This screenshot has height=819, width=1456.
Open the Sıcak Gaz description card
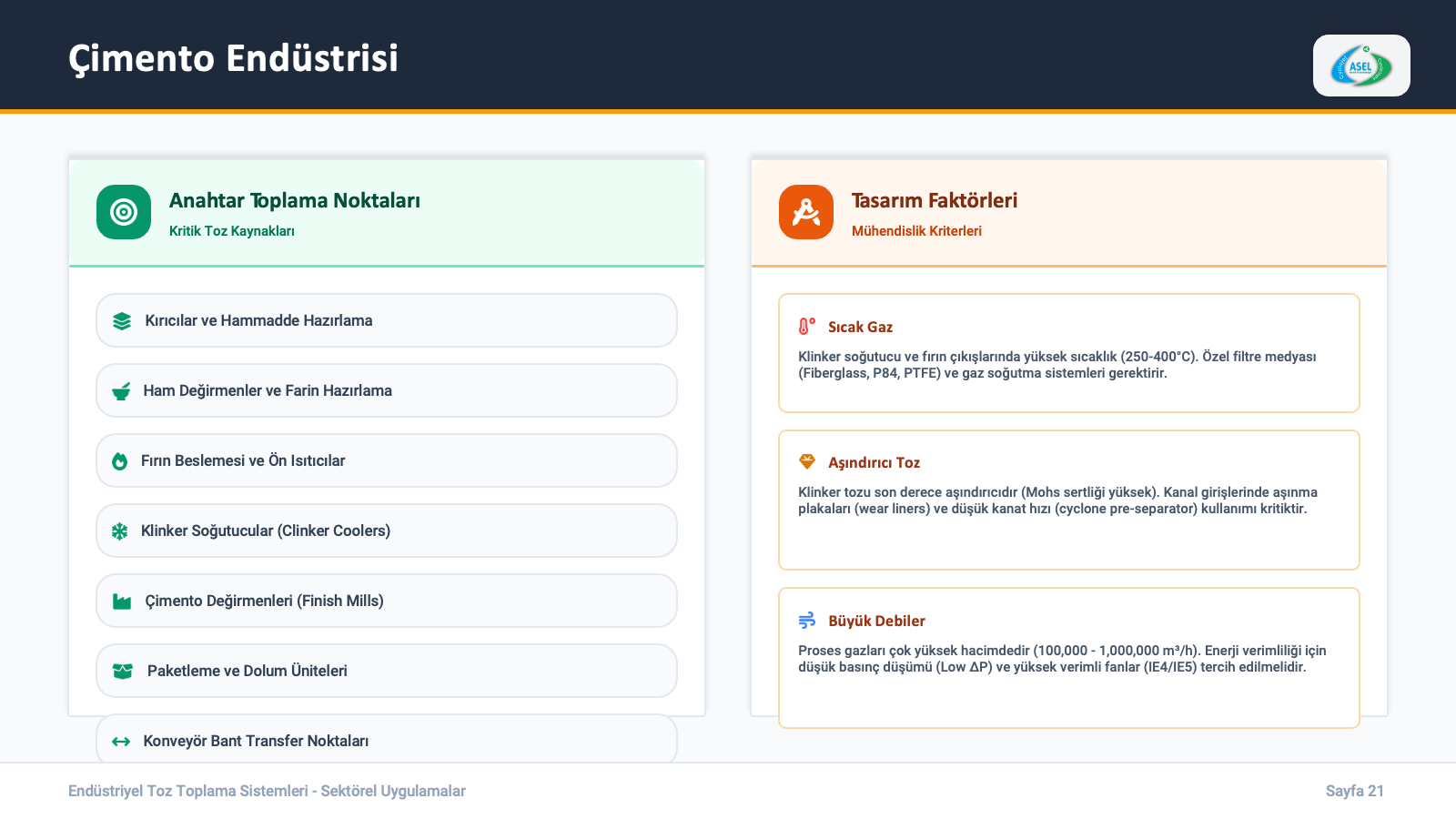1068,353
